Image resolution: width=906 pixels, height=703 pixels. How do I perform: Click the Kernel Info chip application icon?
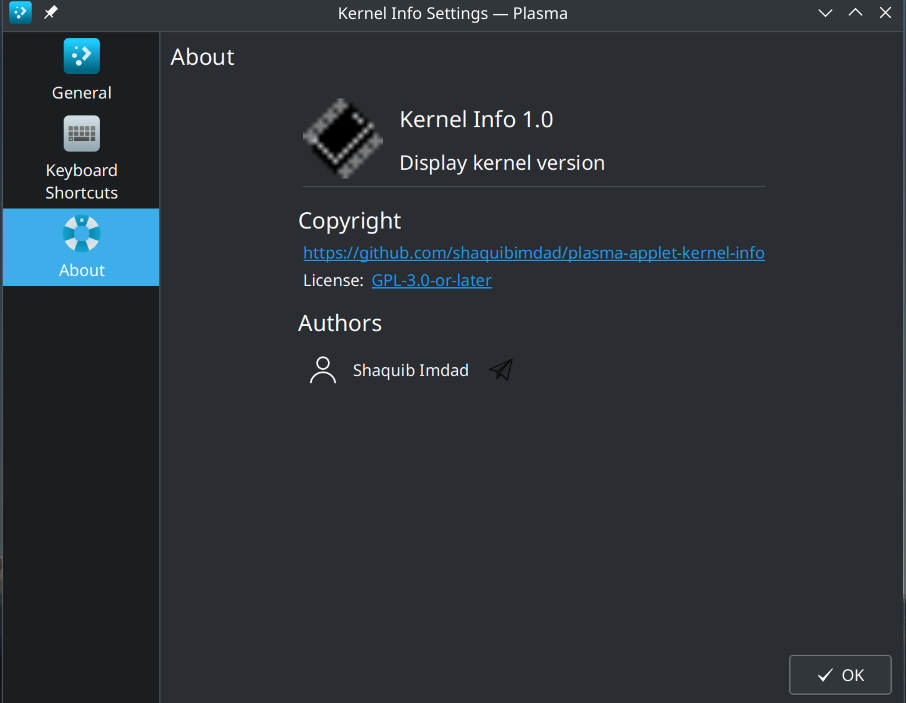click(343, 139)
